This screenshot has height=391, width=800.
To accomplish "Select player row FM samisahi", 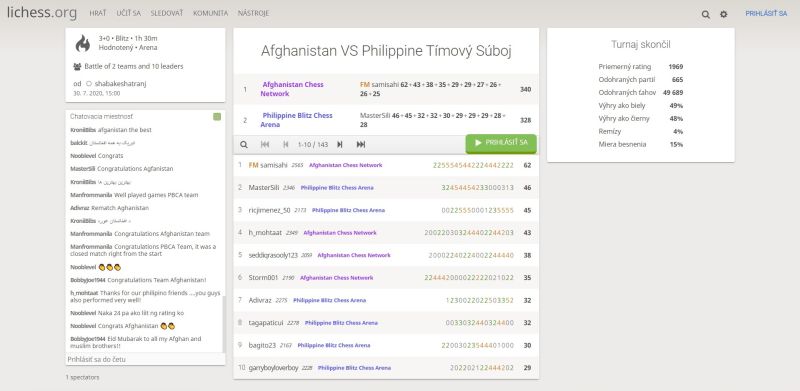I will pos(386,165).
